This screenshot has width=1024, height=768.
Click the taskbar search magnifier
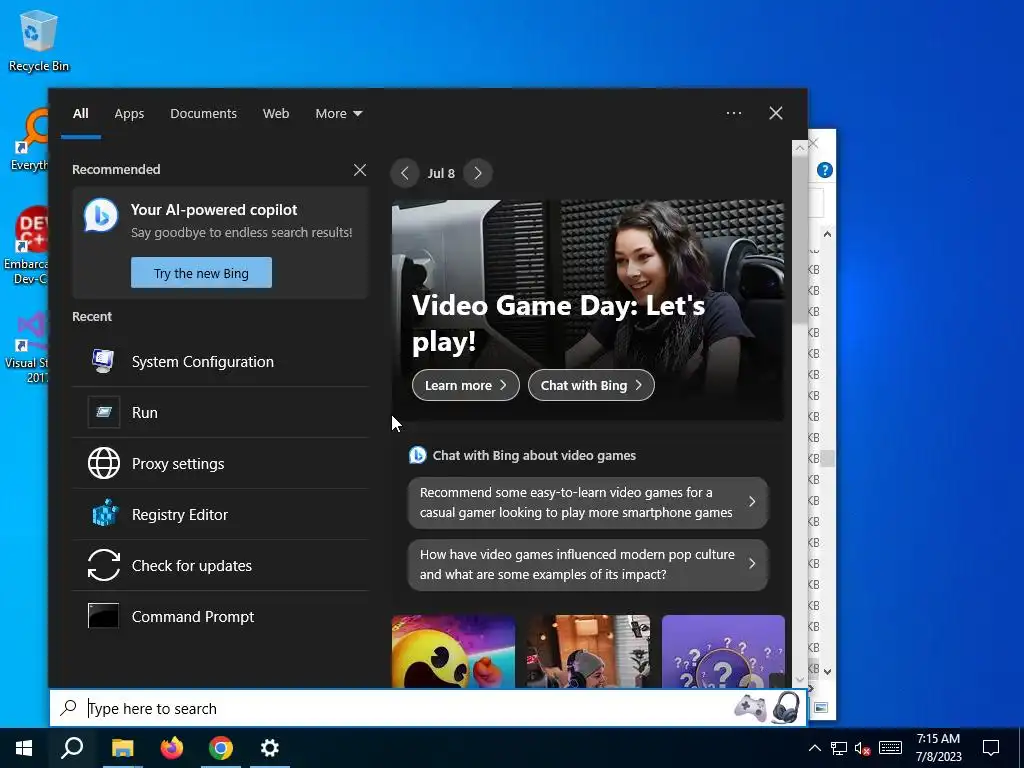click(72, 748)
